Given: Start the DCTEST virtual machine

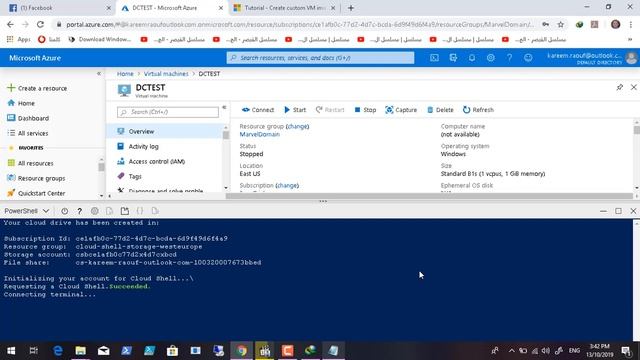Looking at the screenshot, I should pyautogui.click(x=295, y=110).
